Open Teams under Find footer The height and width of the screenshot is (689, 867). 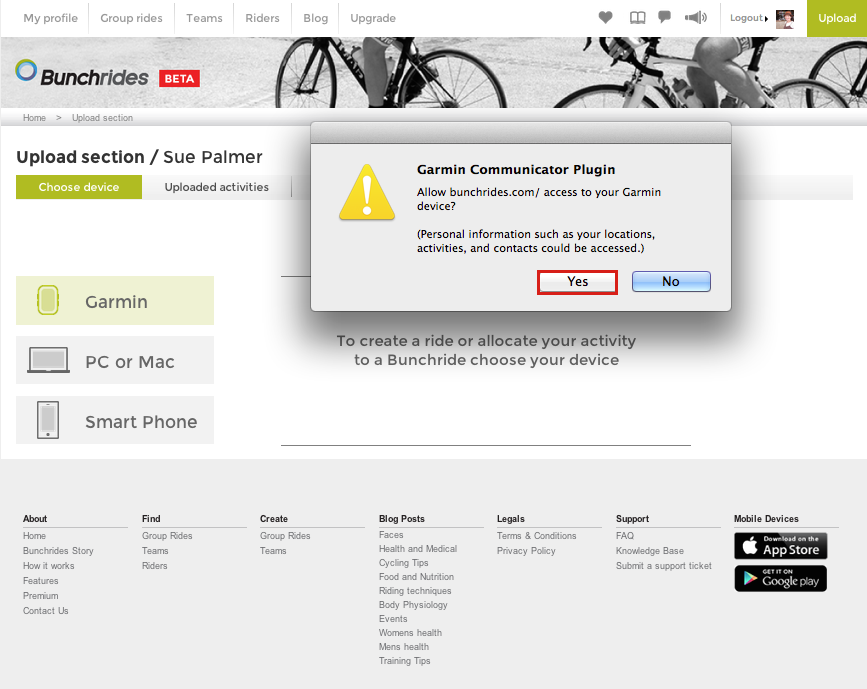point(155,551)
